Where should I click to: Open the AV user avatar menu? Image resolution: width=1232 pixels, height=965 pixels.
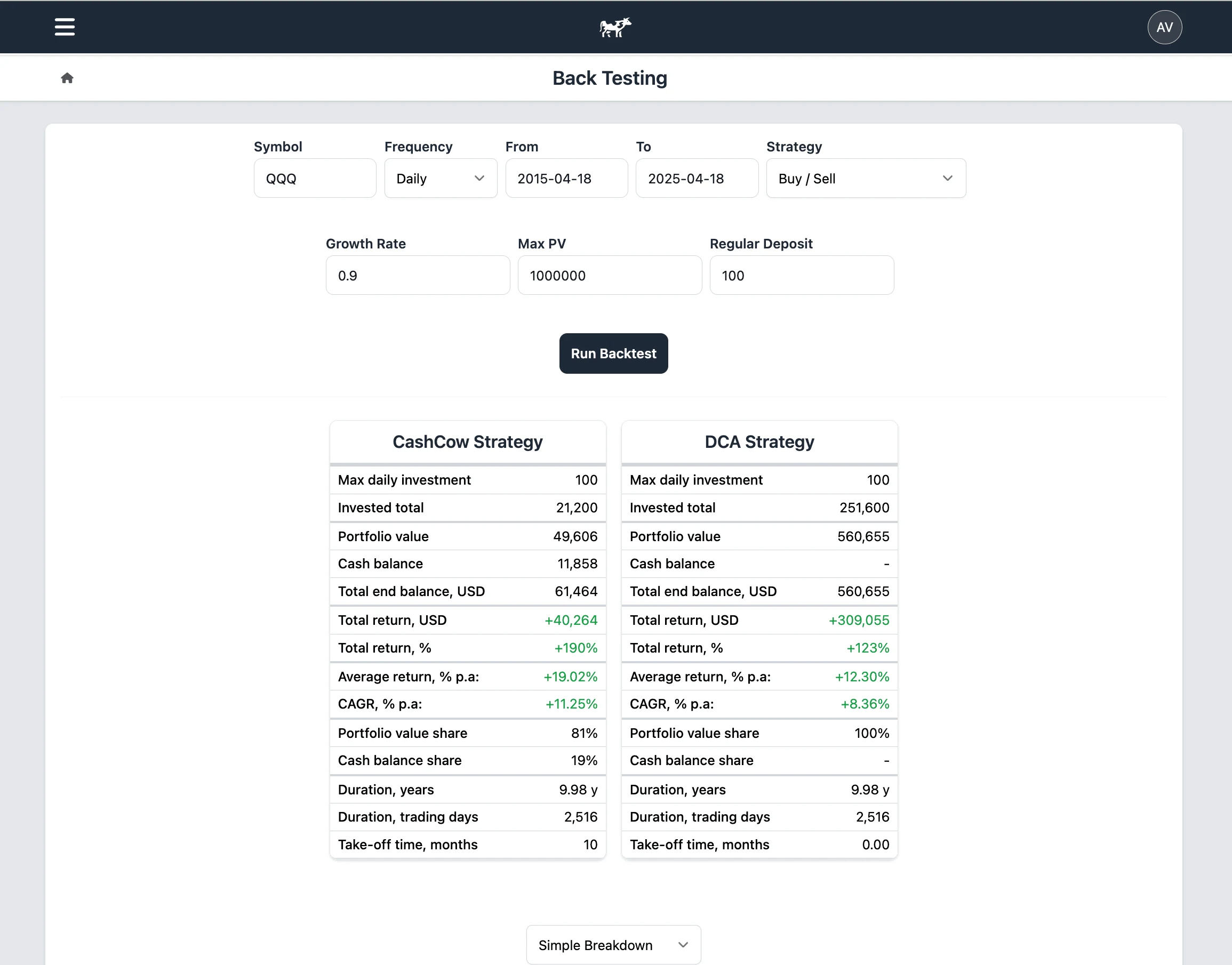tap(1164, 27)
